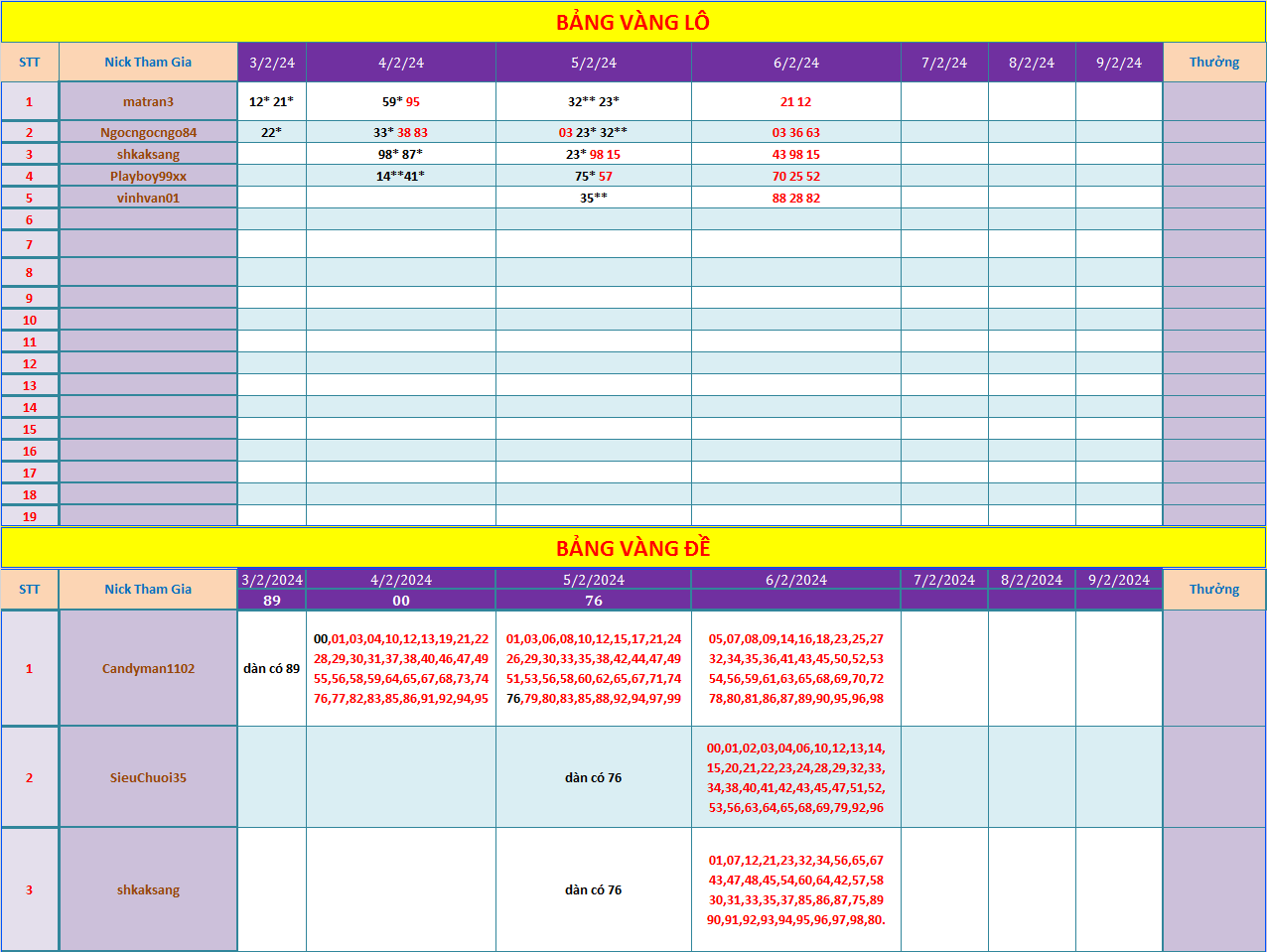
Task: Select the cell with 03 23* 32**
Action: (593, 132)
